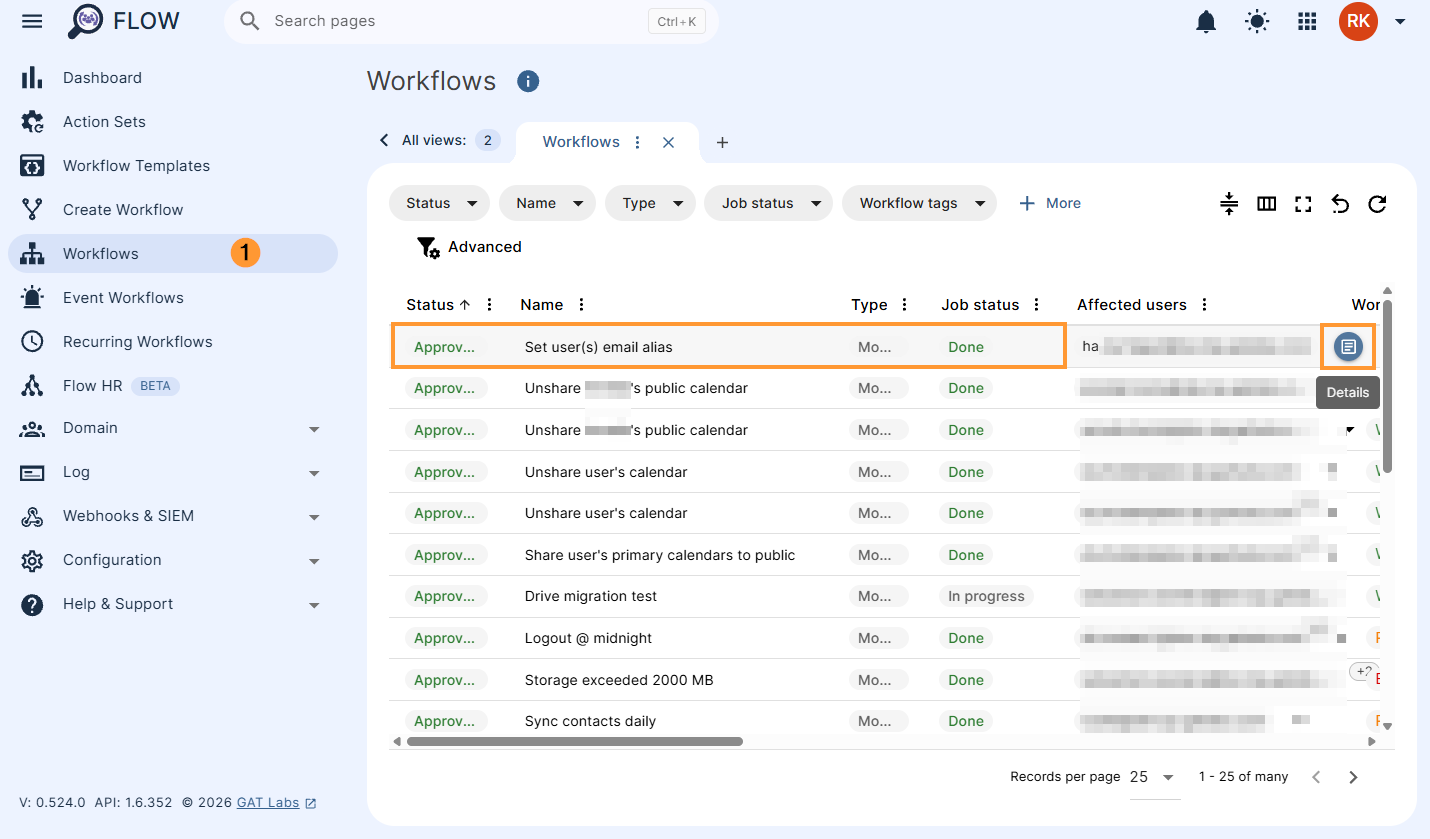Click the Workflows info icon
The height and width of the screenshot is (839, 1430).
click(x=528, y=81)
